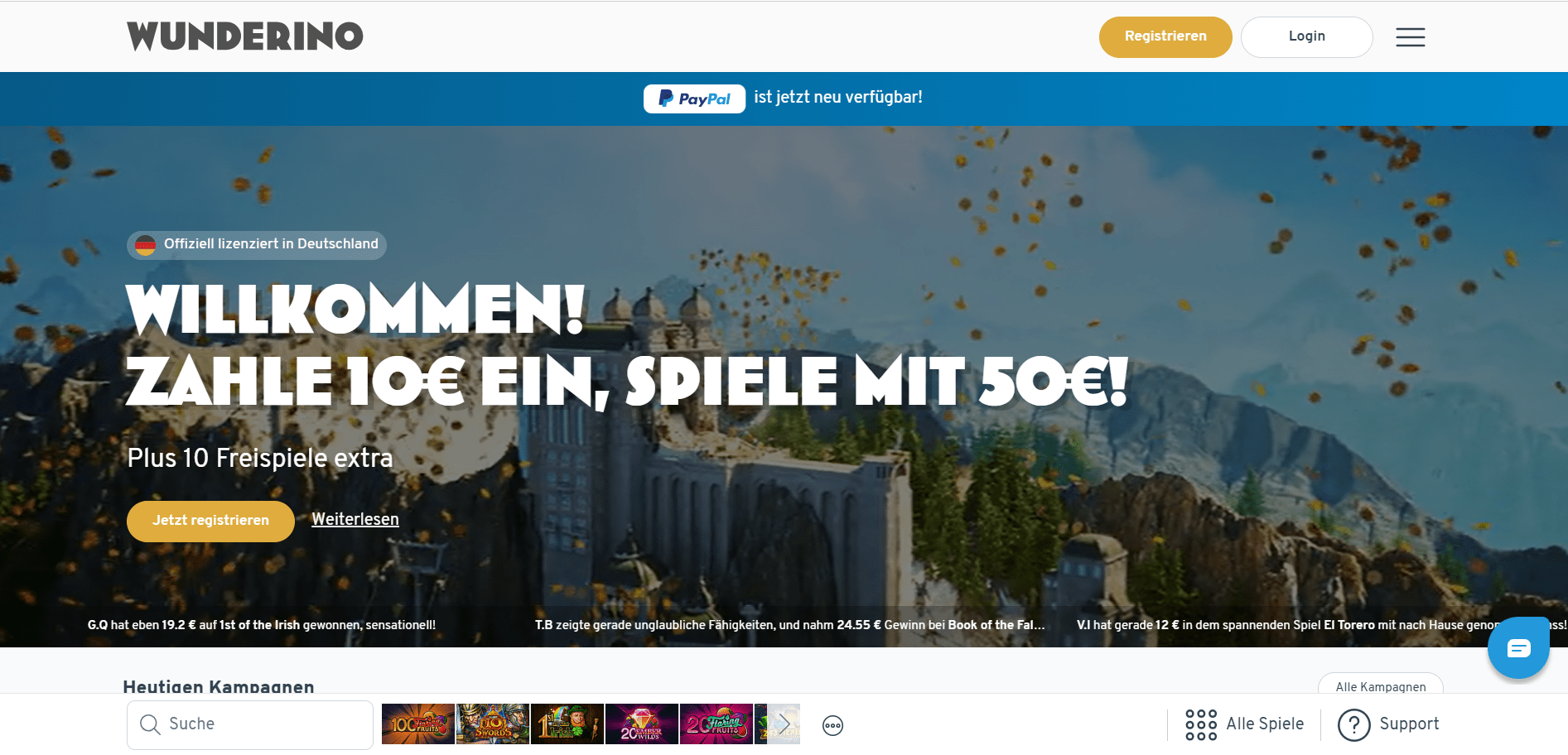Open the 20 Flaring Fruits game thumbnail

point(716,724)
